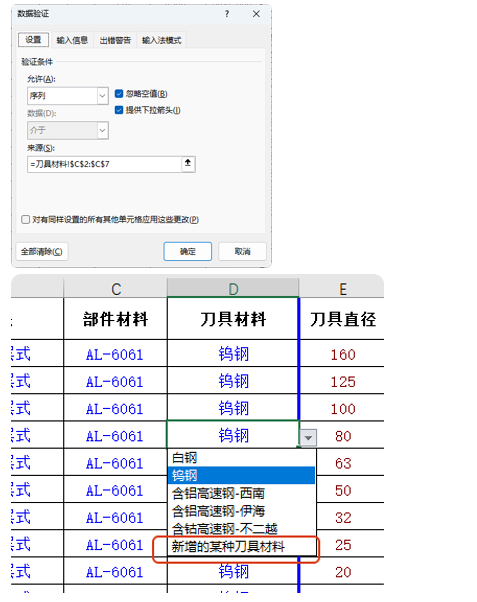Click the AL-6061 cell in the 100 row

[x=116, y=408]
